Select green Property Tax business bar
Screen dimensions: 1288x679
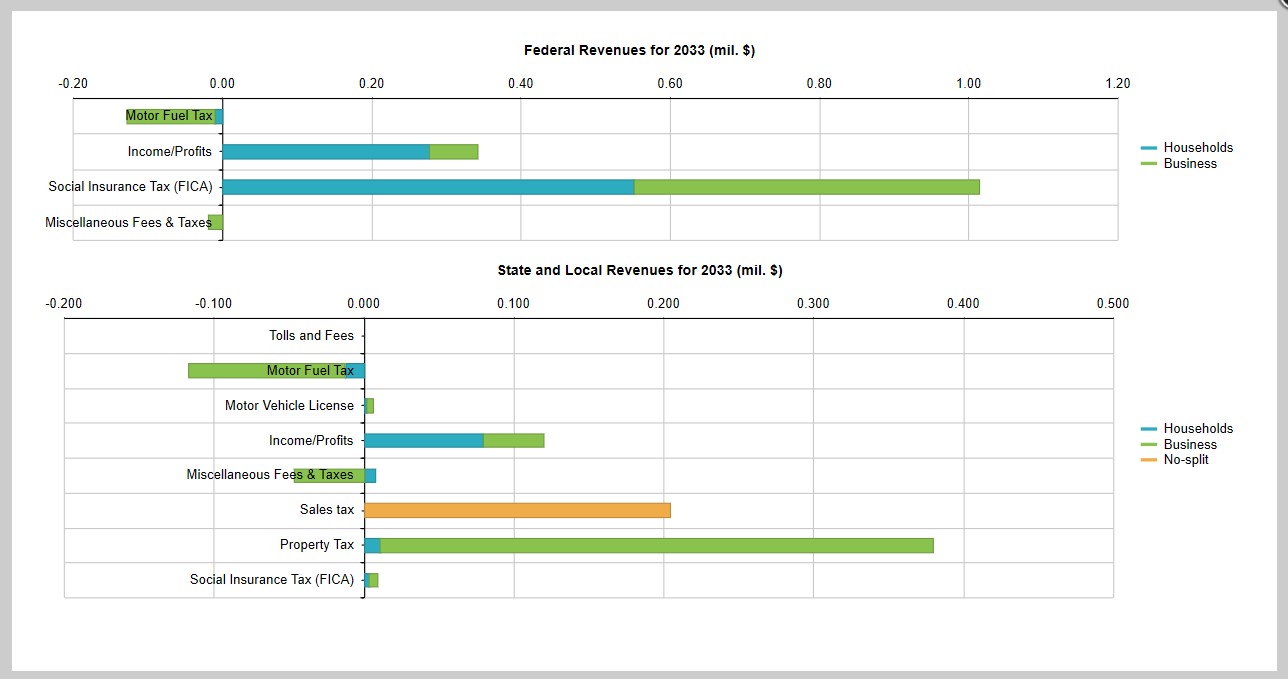click(x=656, y=545)
